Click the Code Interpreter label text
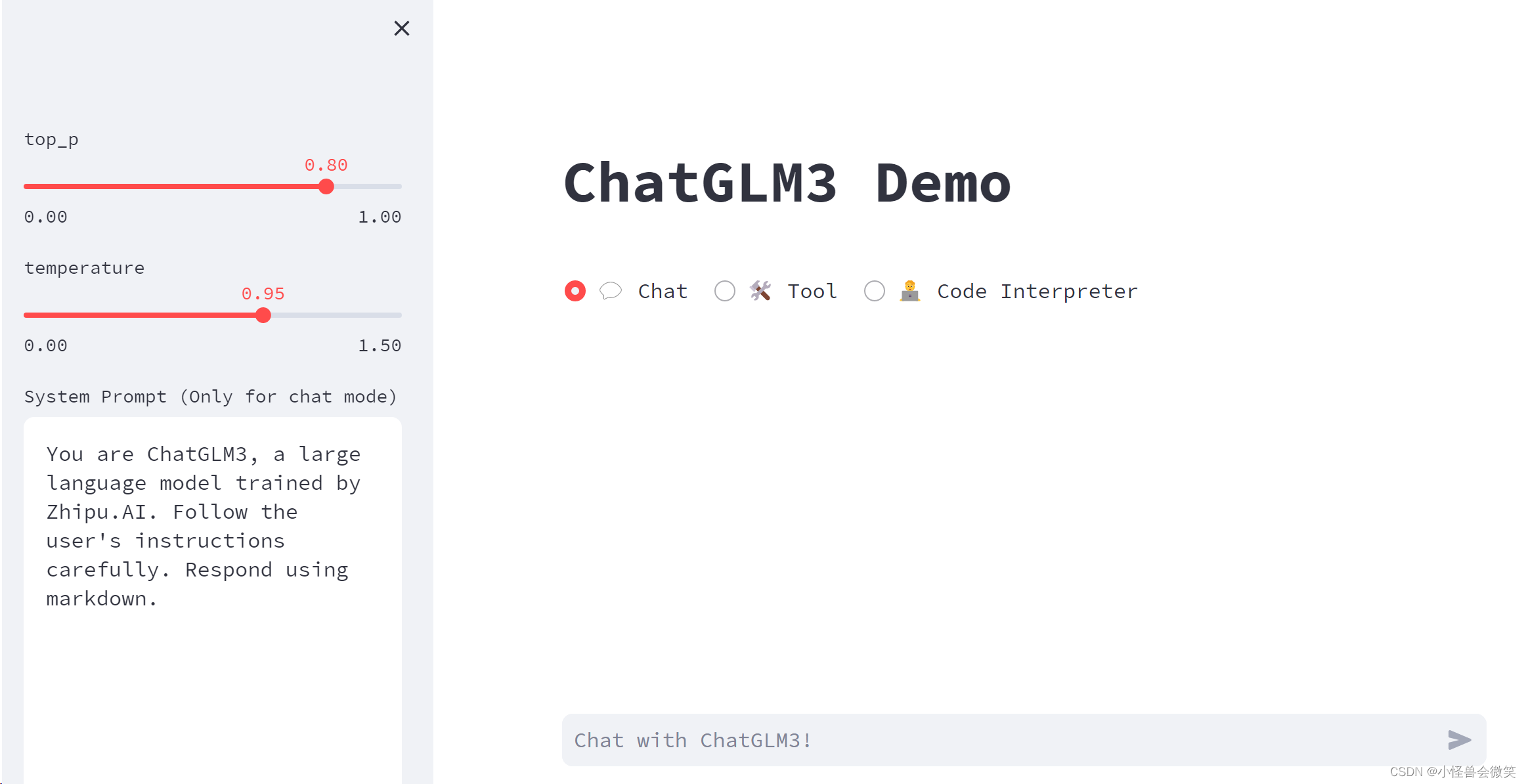 click(1037, 291)
